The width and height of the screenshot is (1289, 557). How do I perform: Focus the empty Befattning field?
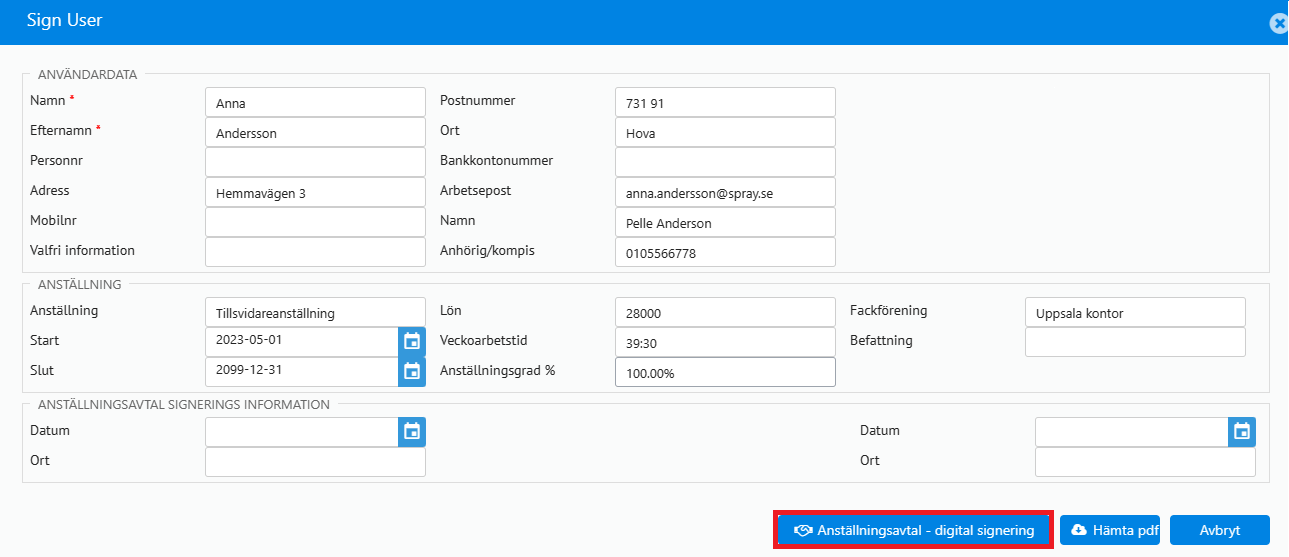(x=1135, y=342)
